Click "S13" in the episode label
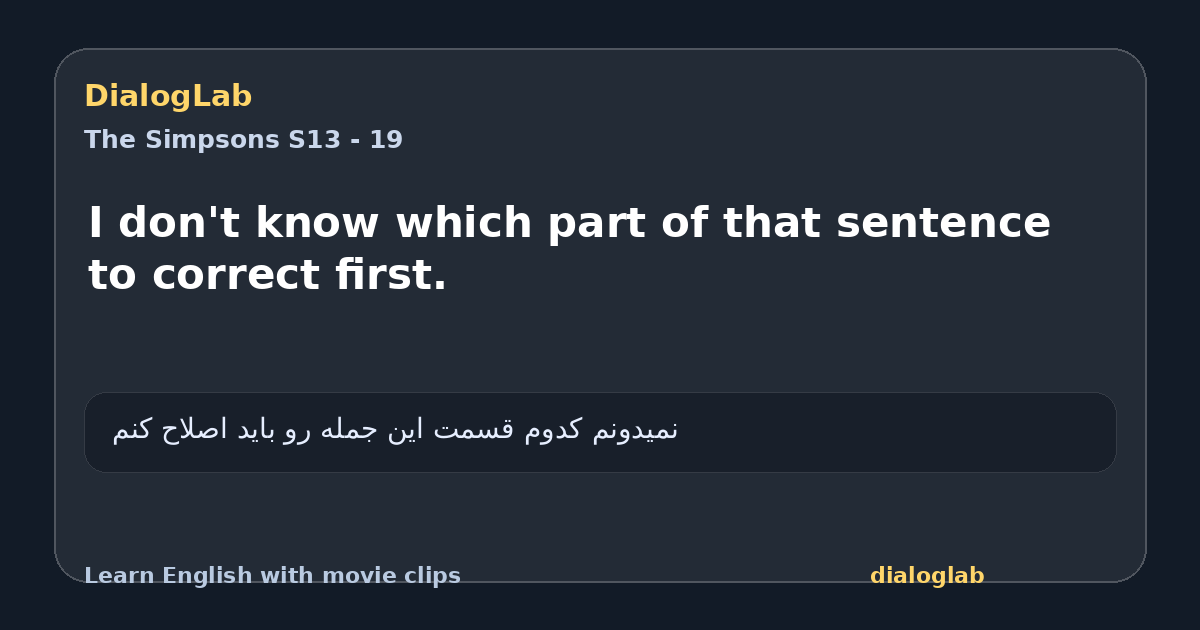1200x630 pixels. (314, 140)
